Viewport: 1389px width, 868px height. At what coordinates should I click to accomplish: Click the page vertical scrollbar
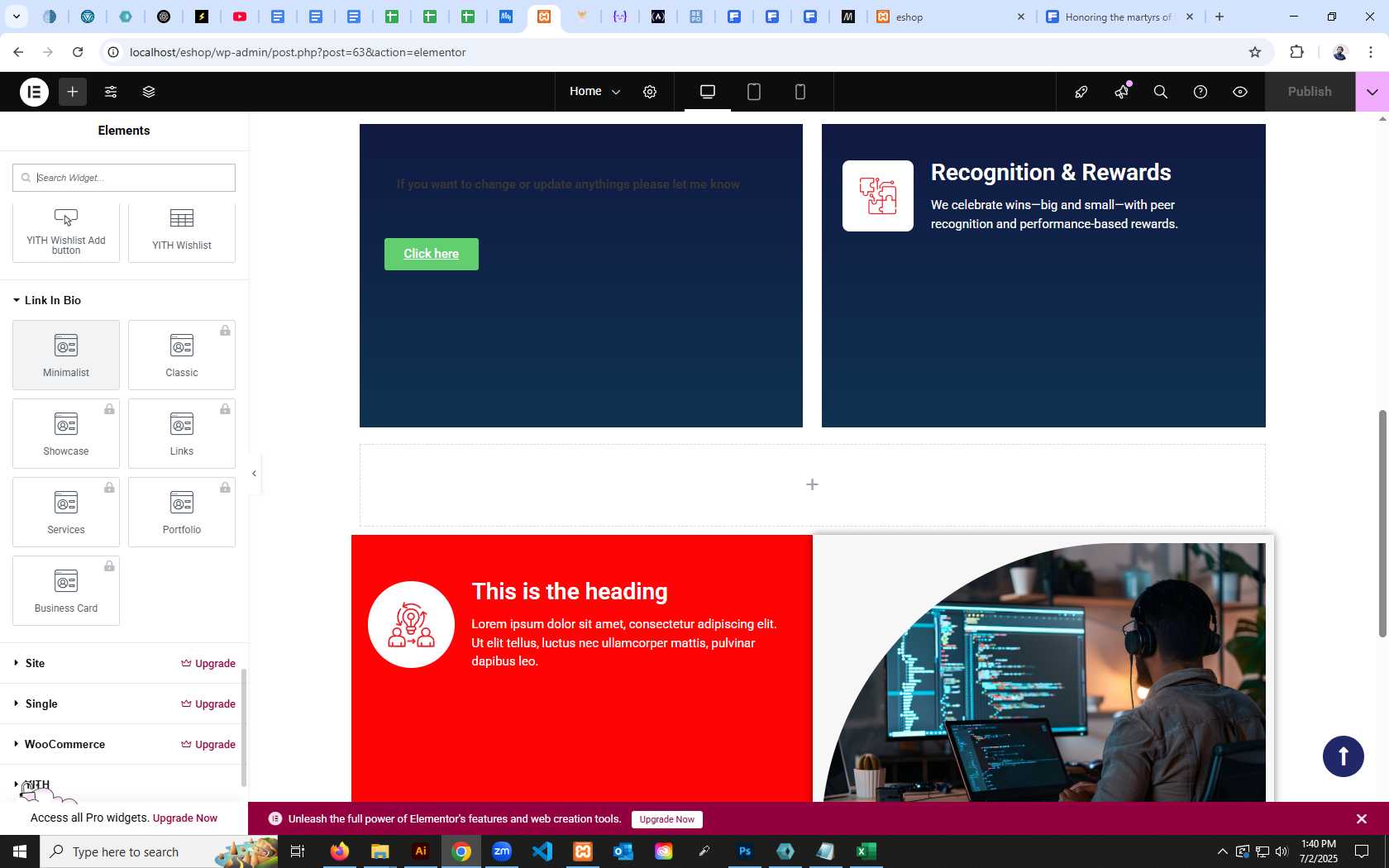pos(1382,523)
